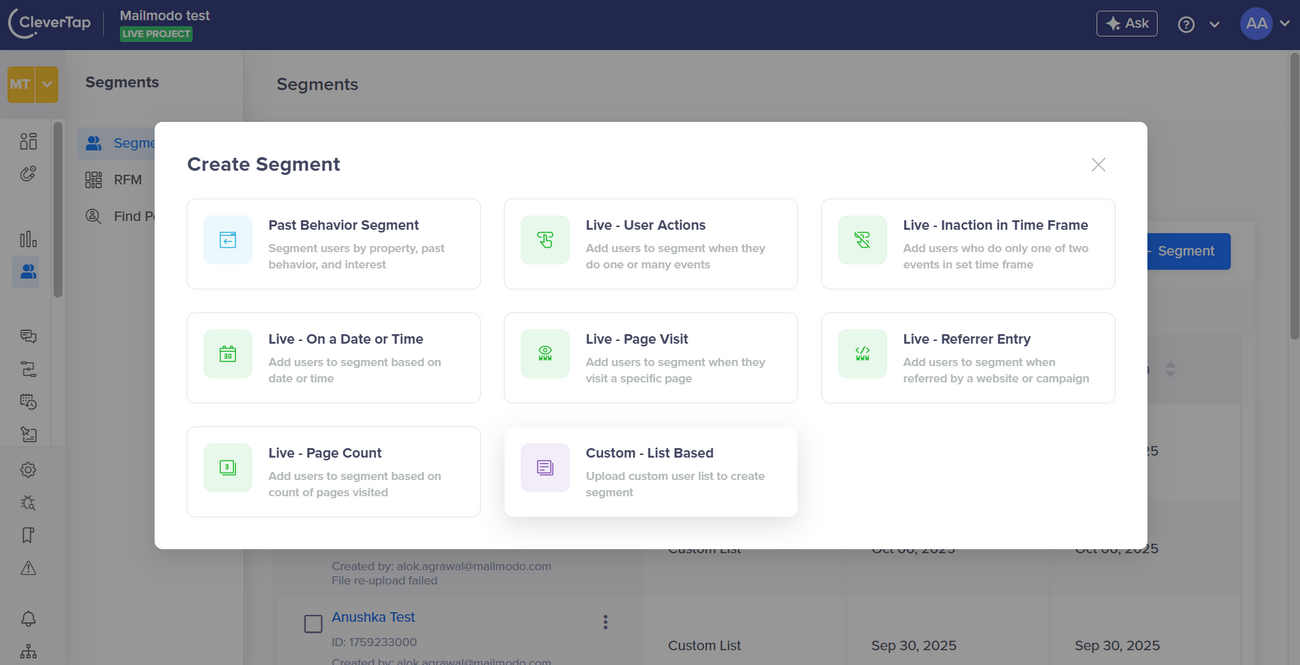Click the Custom - List Based icon

(x=545, y=468)
